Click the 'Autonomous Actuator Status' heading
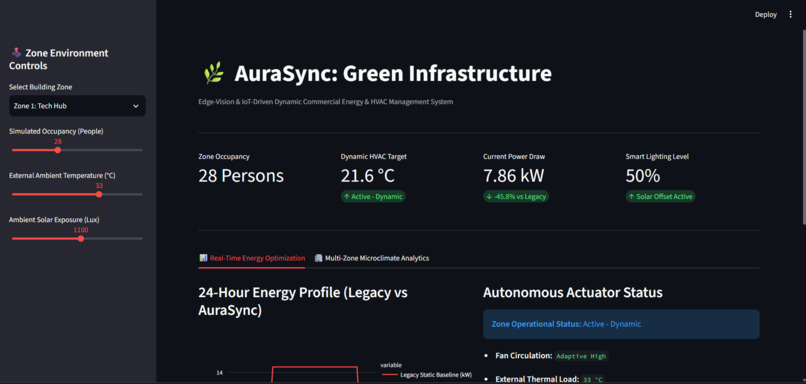The image size is (806, 384). [x=573, y=292]
